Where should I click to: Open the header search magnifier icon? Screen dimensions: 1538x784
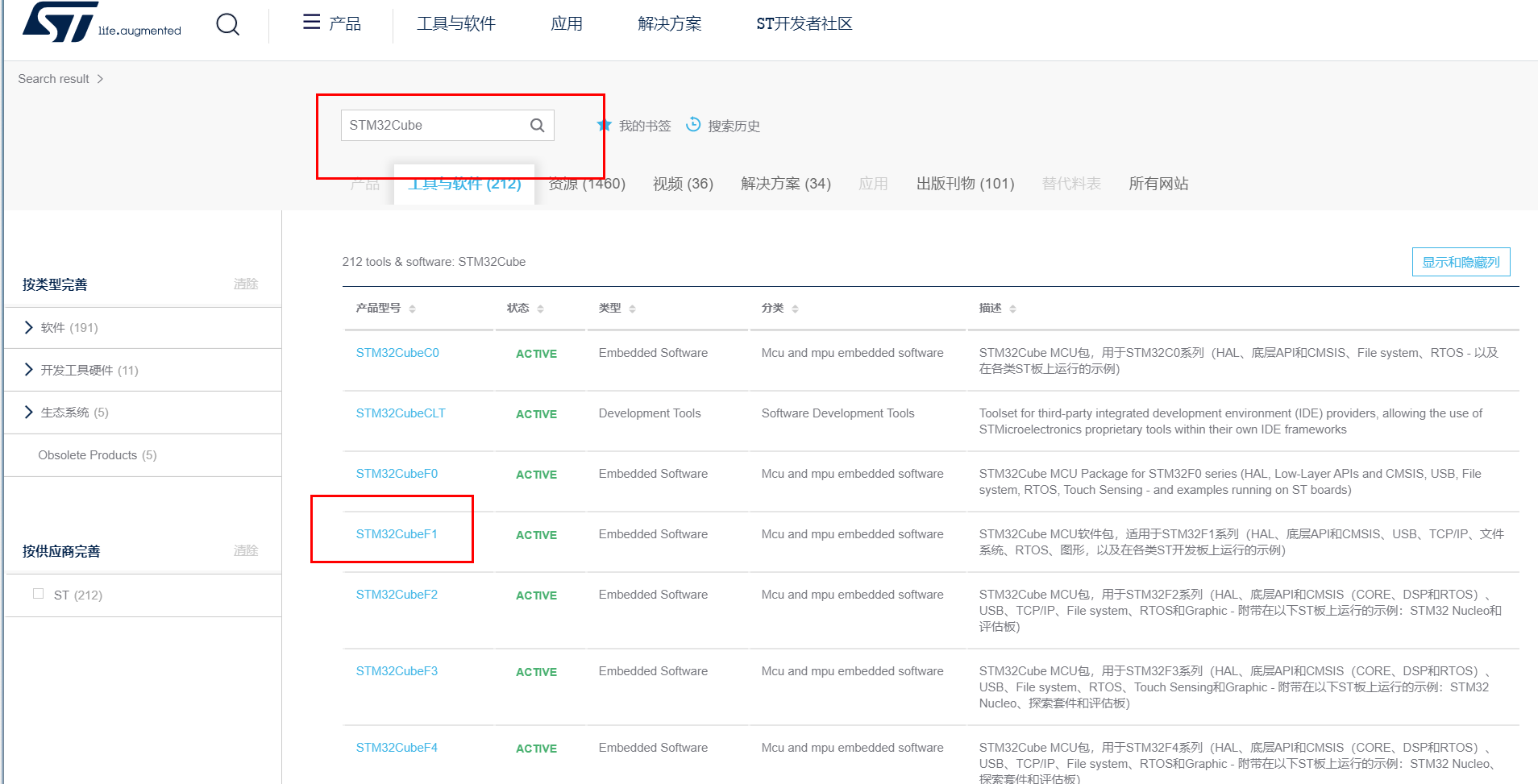click(228, 24)
